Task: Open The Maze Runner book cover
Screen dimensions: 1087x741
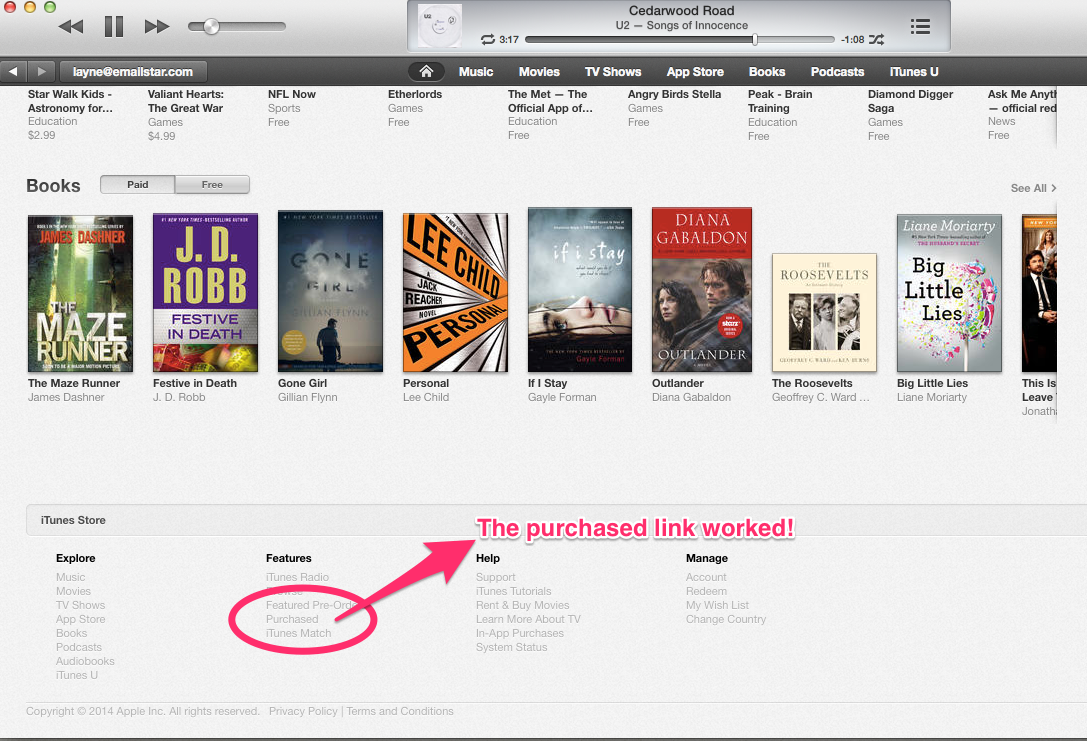Action: [x=80, y=293]
